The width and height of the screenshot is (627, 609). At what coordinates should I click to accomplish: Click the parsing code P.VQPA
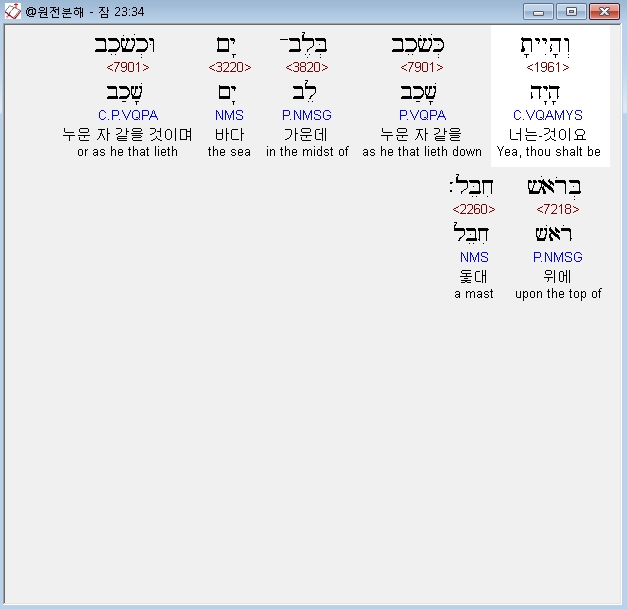[422, 115]
